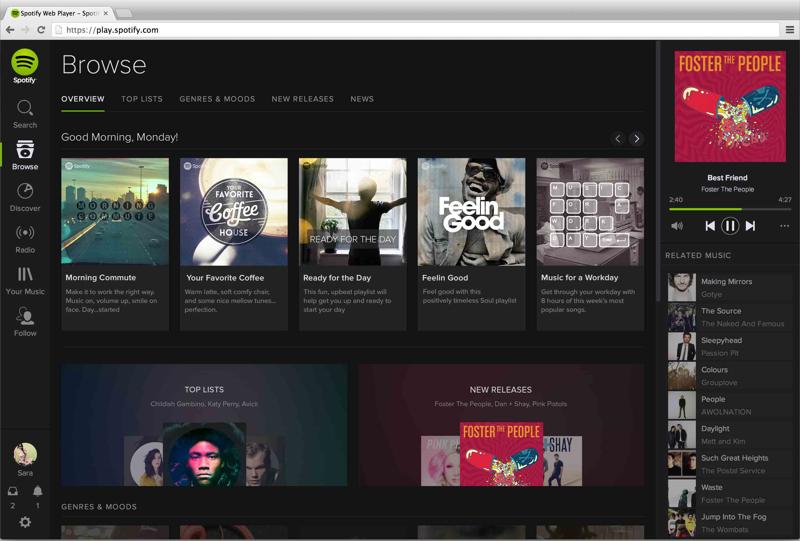Click the Best Friend song title
The width and height of the screenshot is (800, 541).
tap(727, 178)
